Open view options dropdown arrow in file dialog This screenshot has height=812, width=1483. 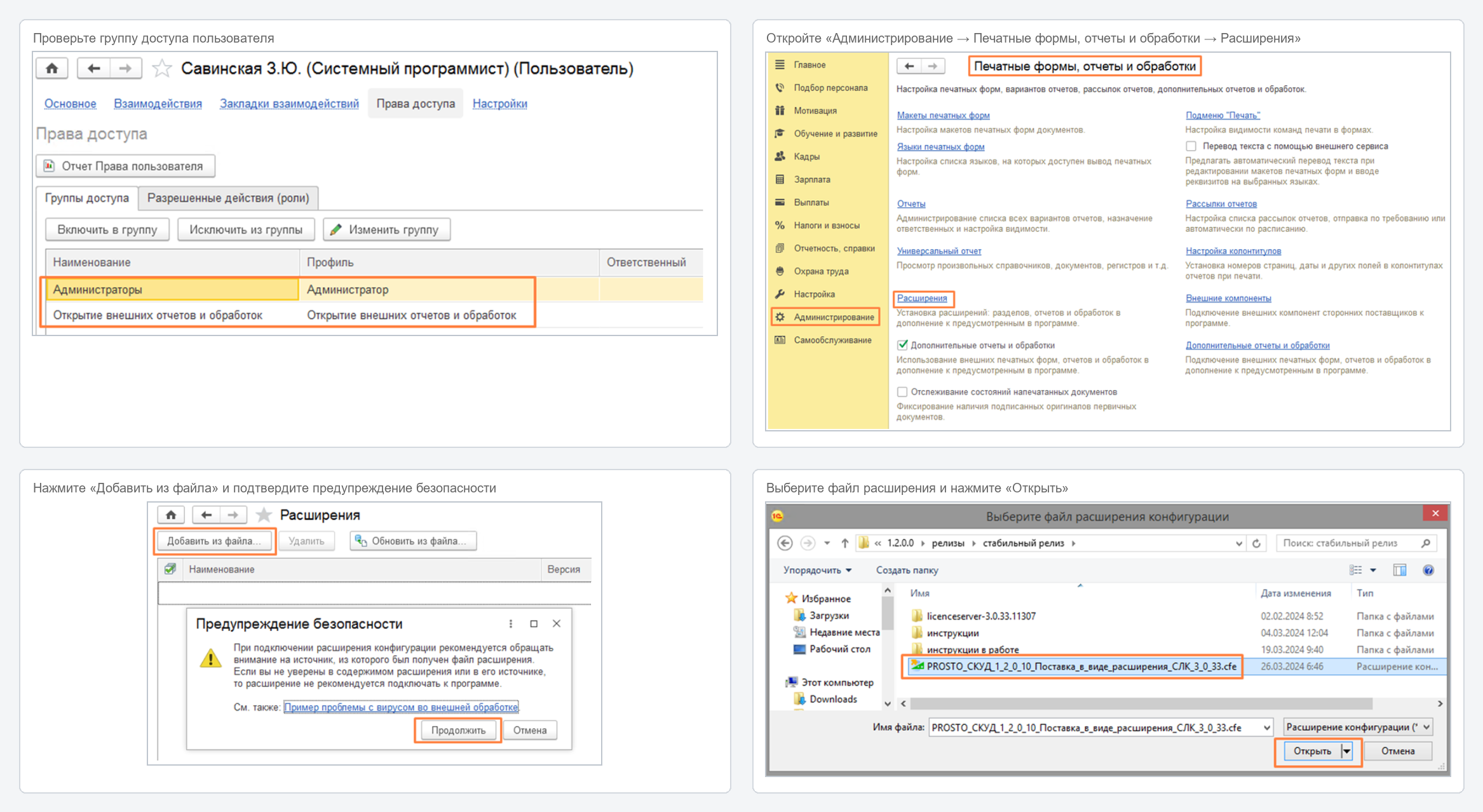(1373, 570)
